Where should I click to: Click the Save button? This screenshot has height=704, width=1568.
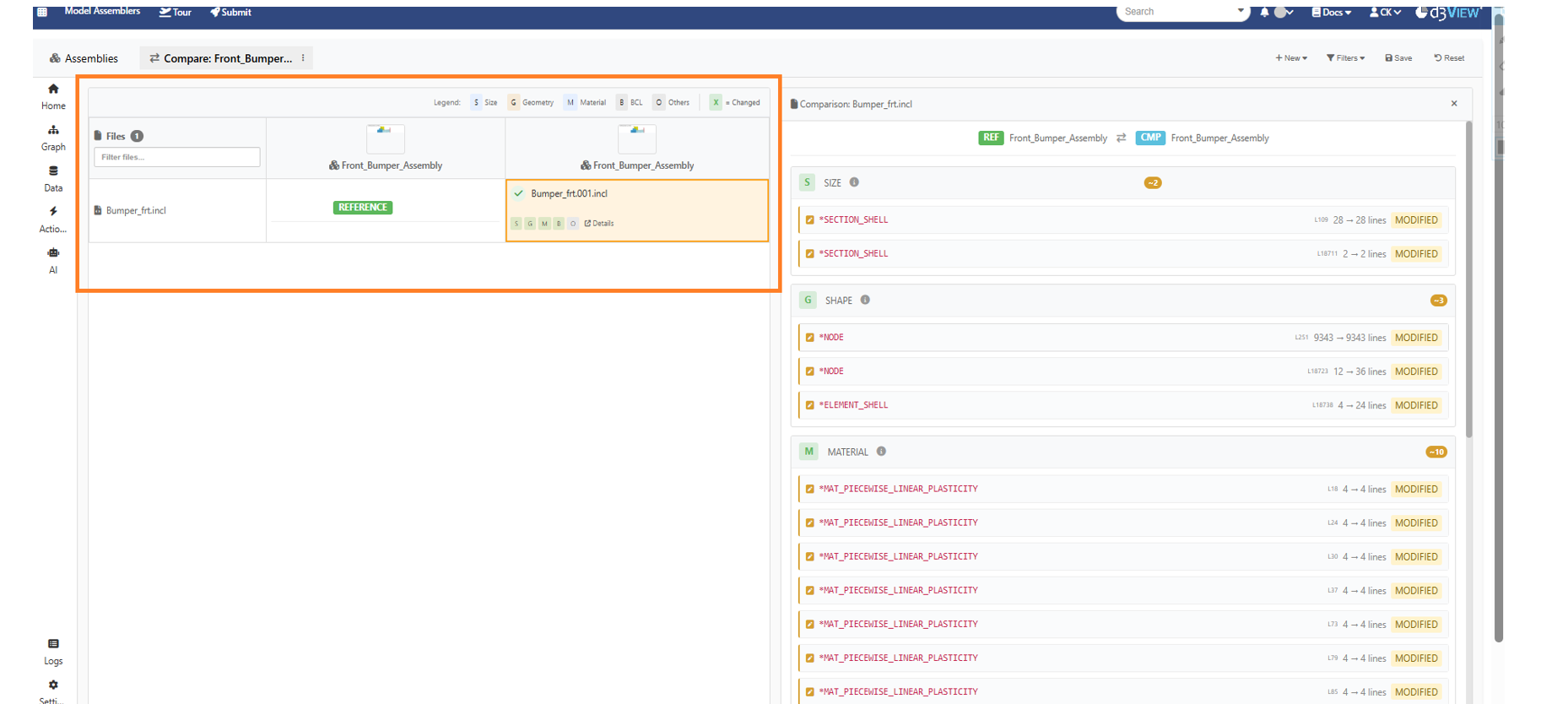click(1398, 58)
